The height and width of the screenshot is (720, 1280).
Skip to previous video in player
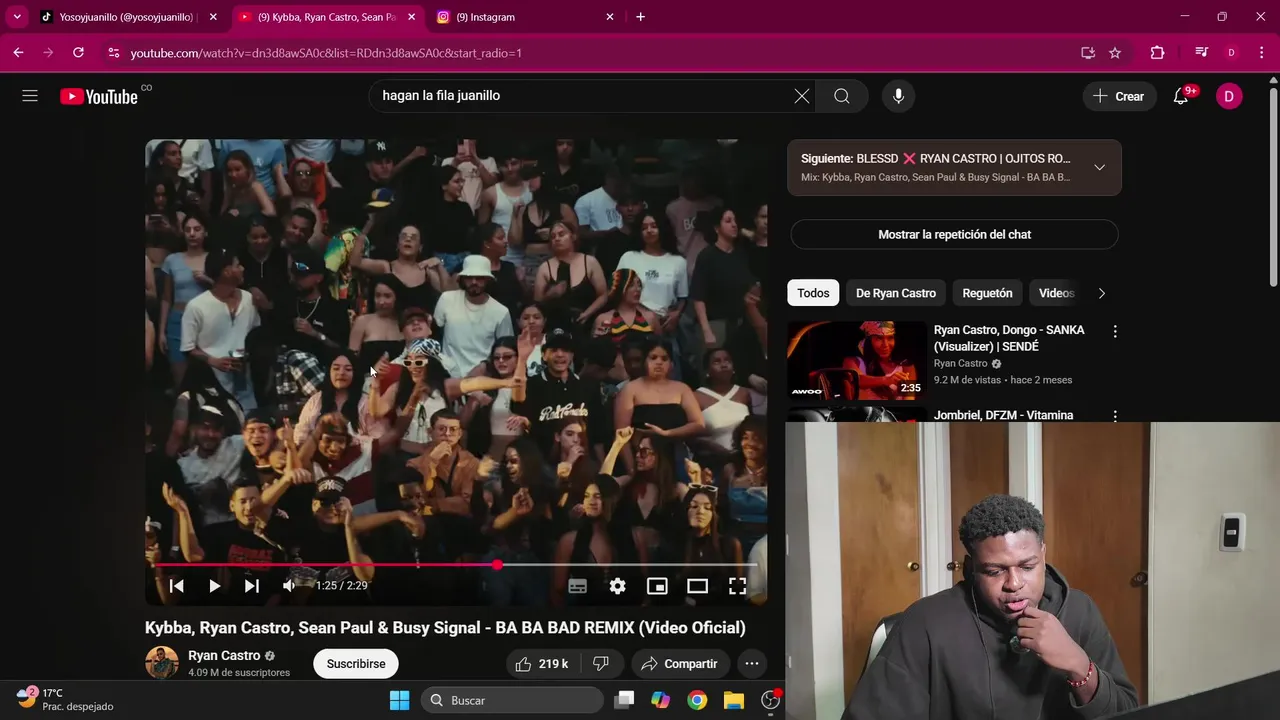(x=176, y=586)
